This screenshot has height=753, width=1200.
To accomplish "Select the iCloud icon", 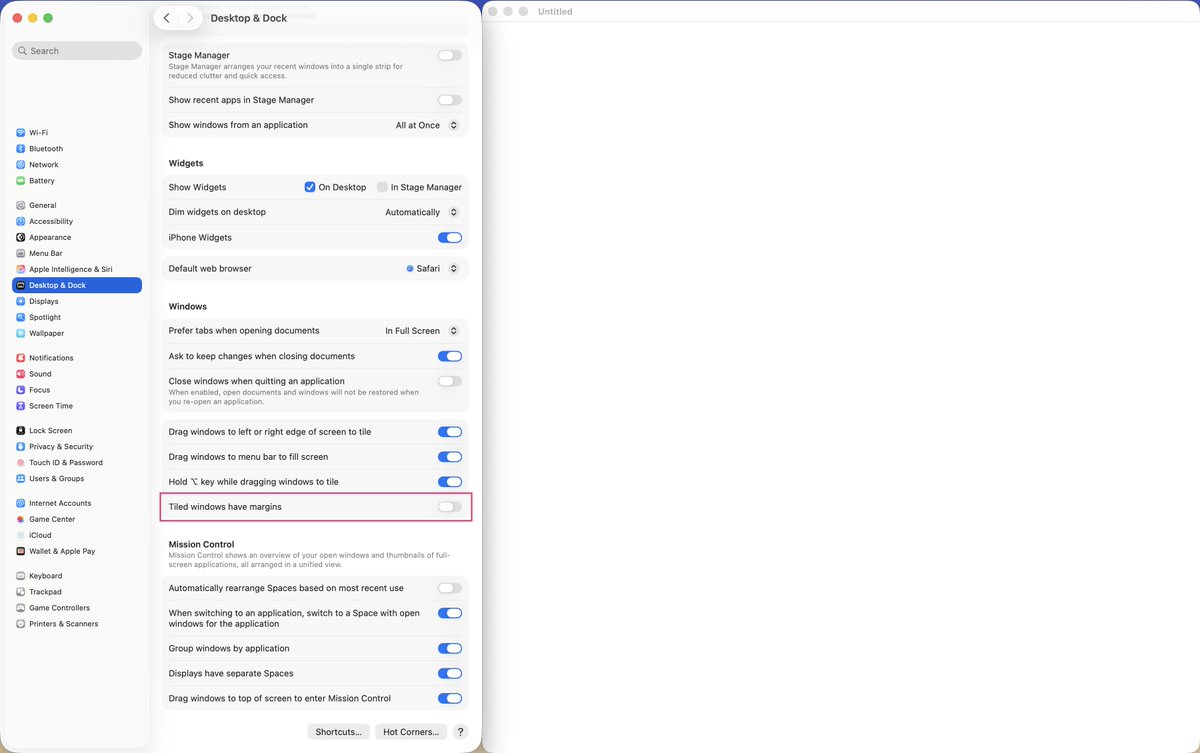I will 20,535.
